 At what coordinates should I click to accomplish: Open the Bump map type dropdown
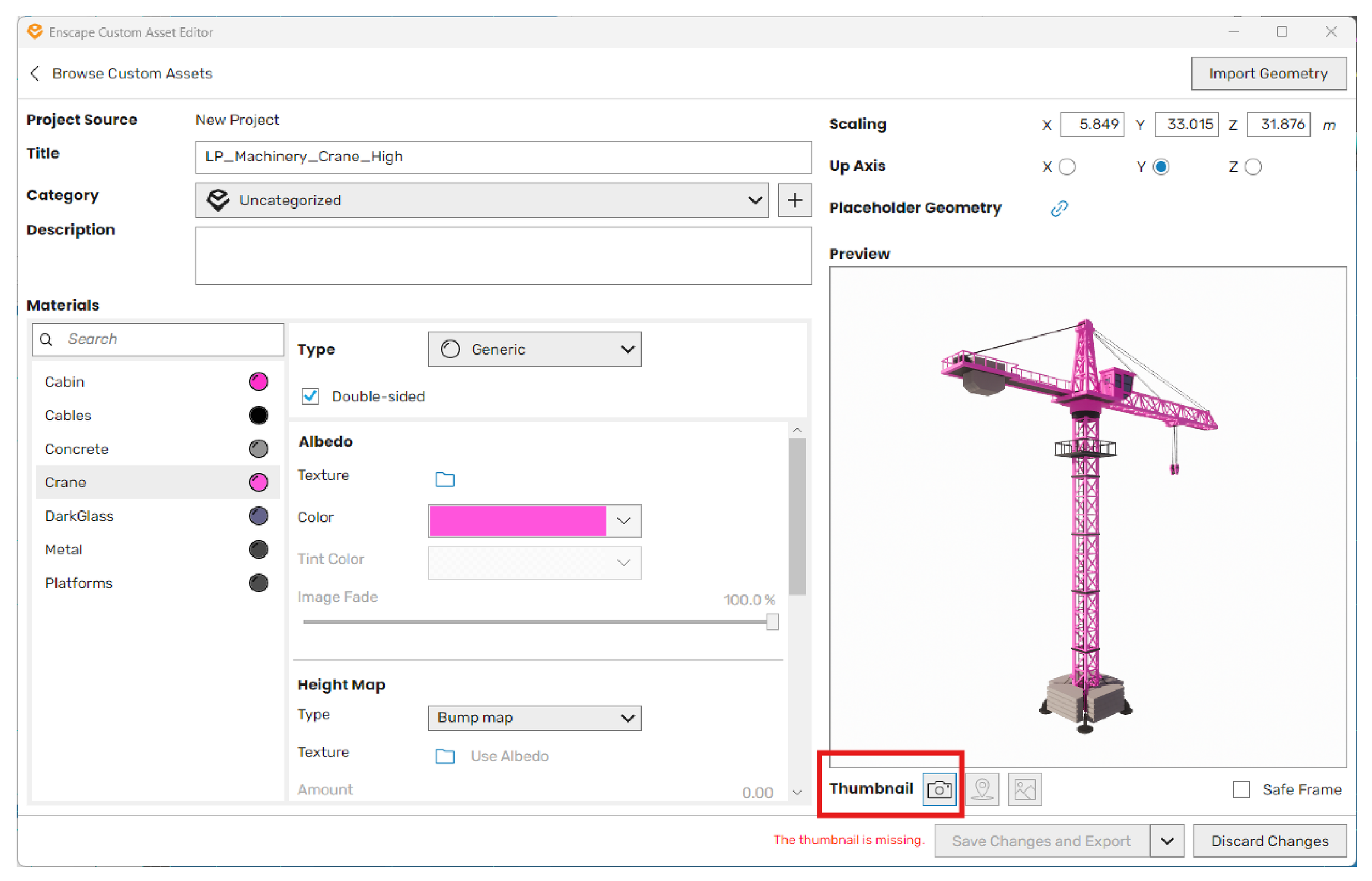[534, 718]
